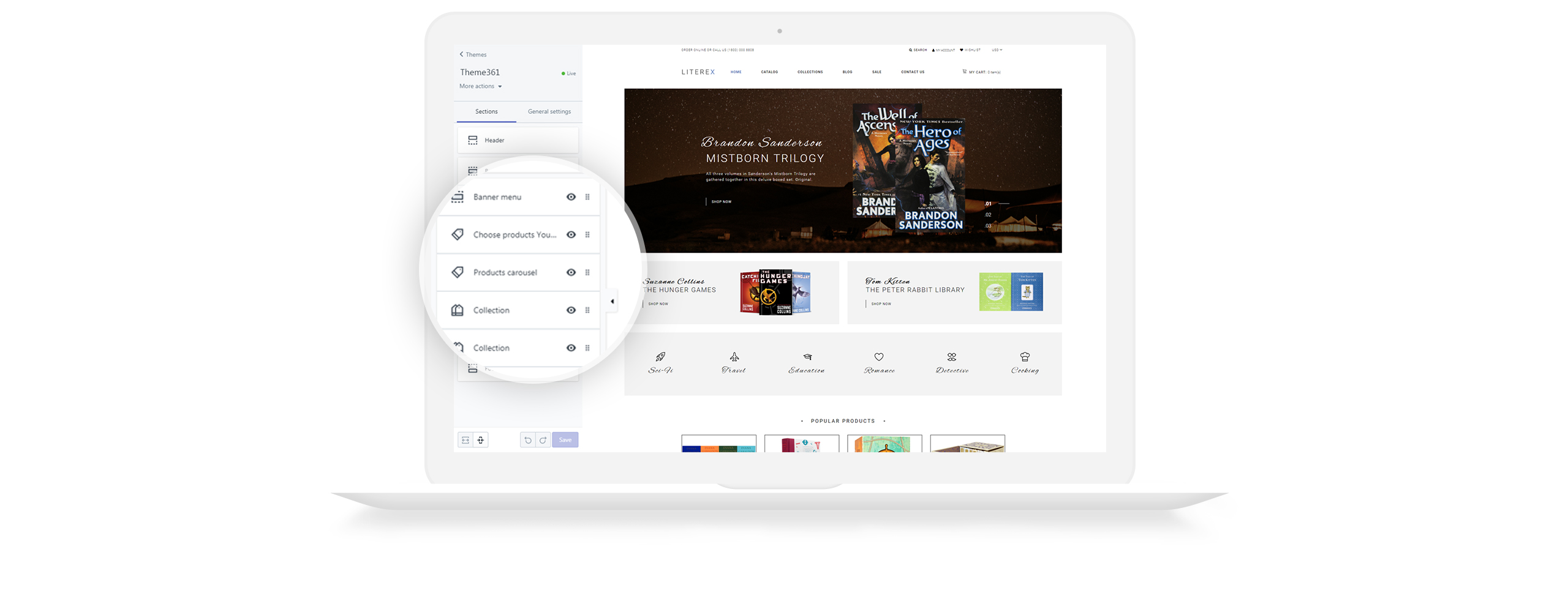
Task: Open the More actions dropdown
Action: [x=481, y=86]
